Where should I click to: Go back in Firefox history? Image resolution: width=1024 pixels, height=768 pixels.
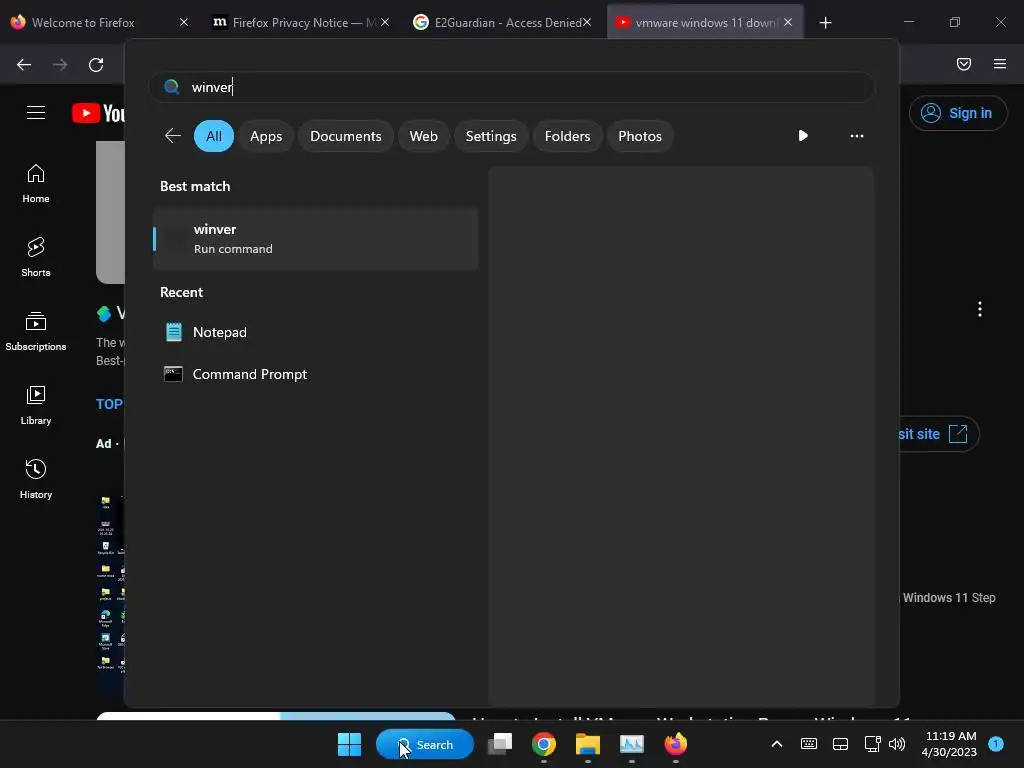[x=24, y=64]
